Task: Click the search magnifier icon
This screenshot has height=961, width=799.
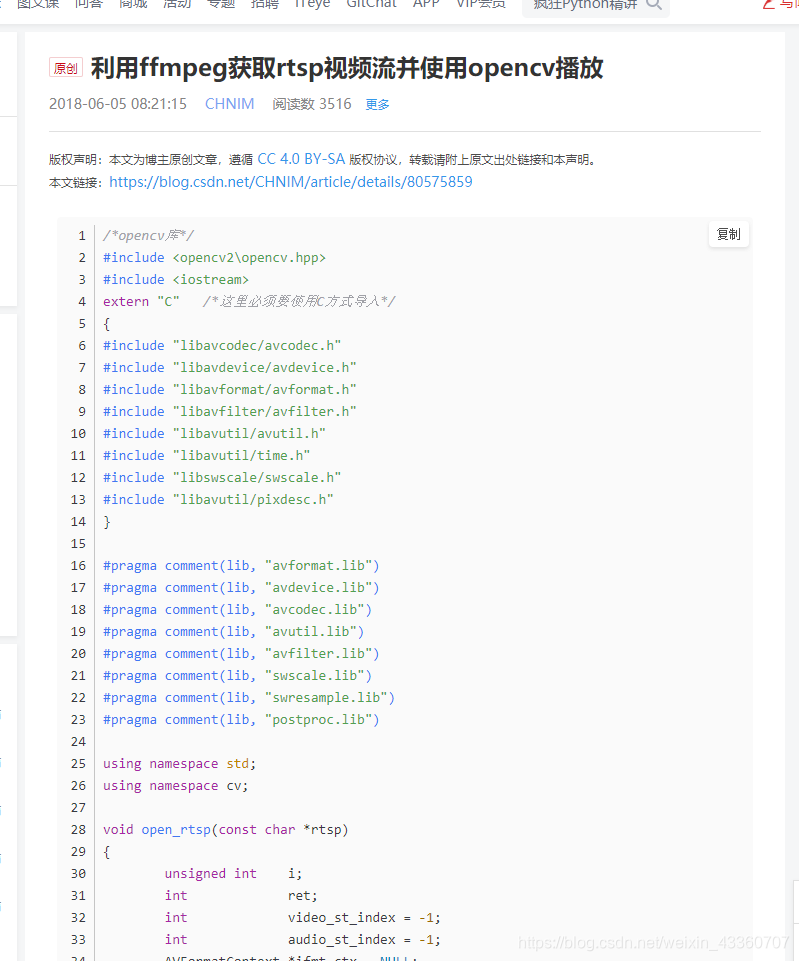Action: tap(654, 4)
